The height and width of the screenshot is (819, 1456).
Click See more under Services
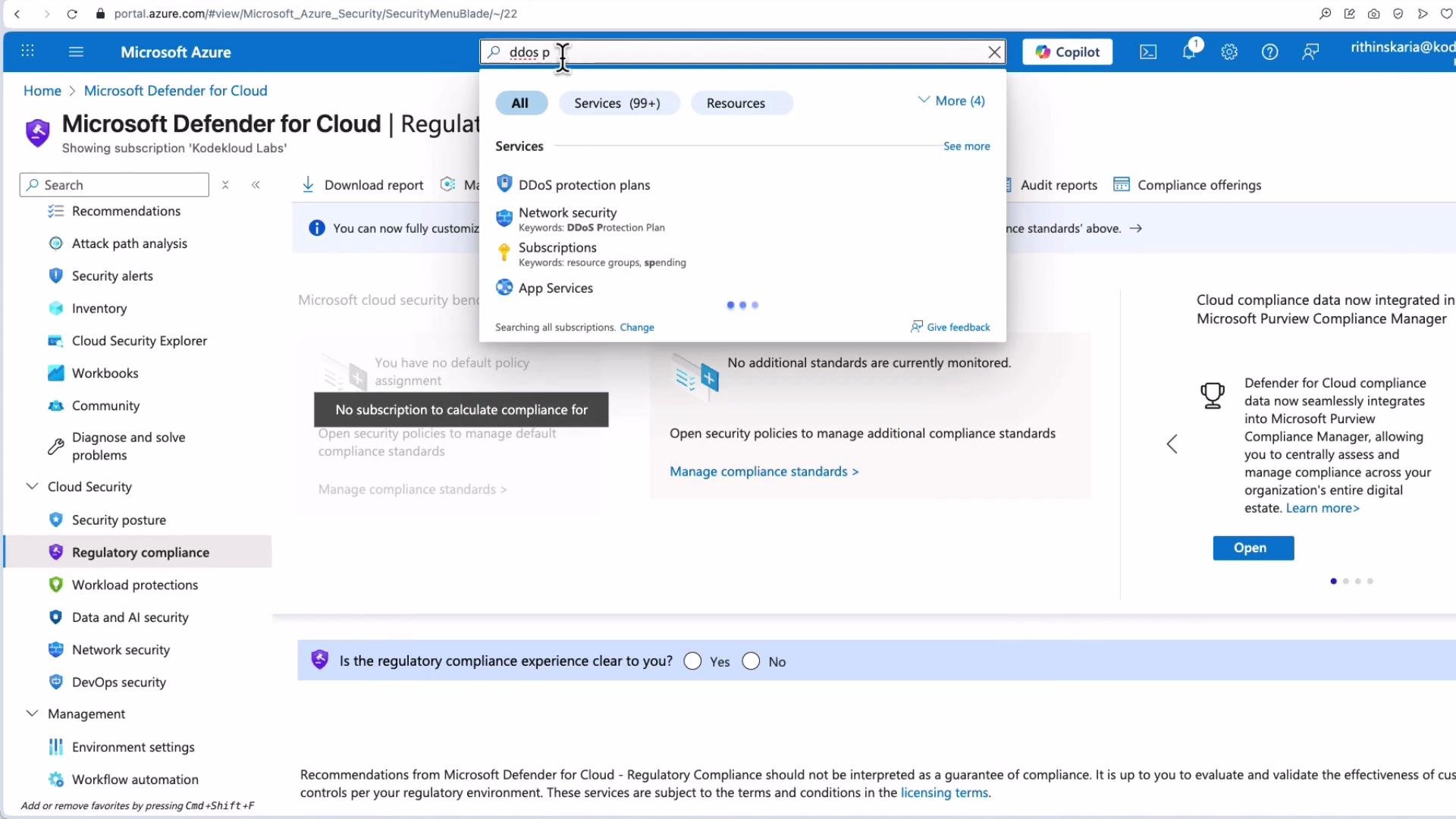coord(966,146)
